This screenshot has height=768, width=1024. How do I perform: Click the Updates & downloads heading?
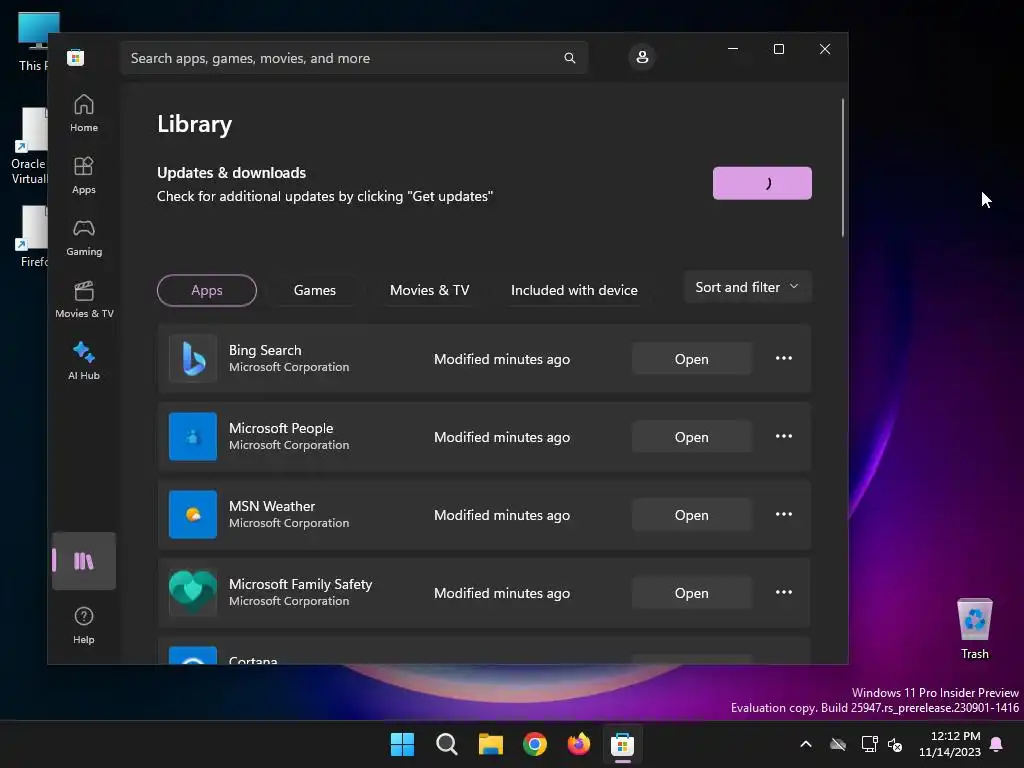tap(231, 172)
